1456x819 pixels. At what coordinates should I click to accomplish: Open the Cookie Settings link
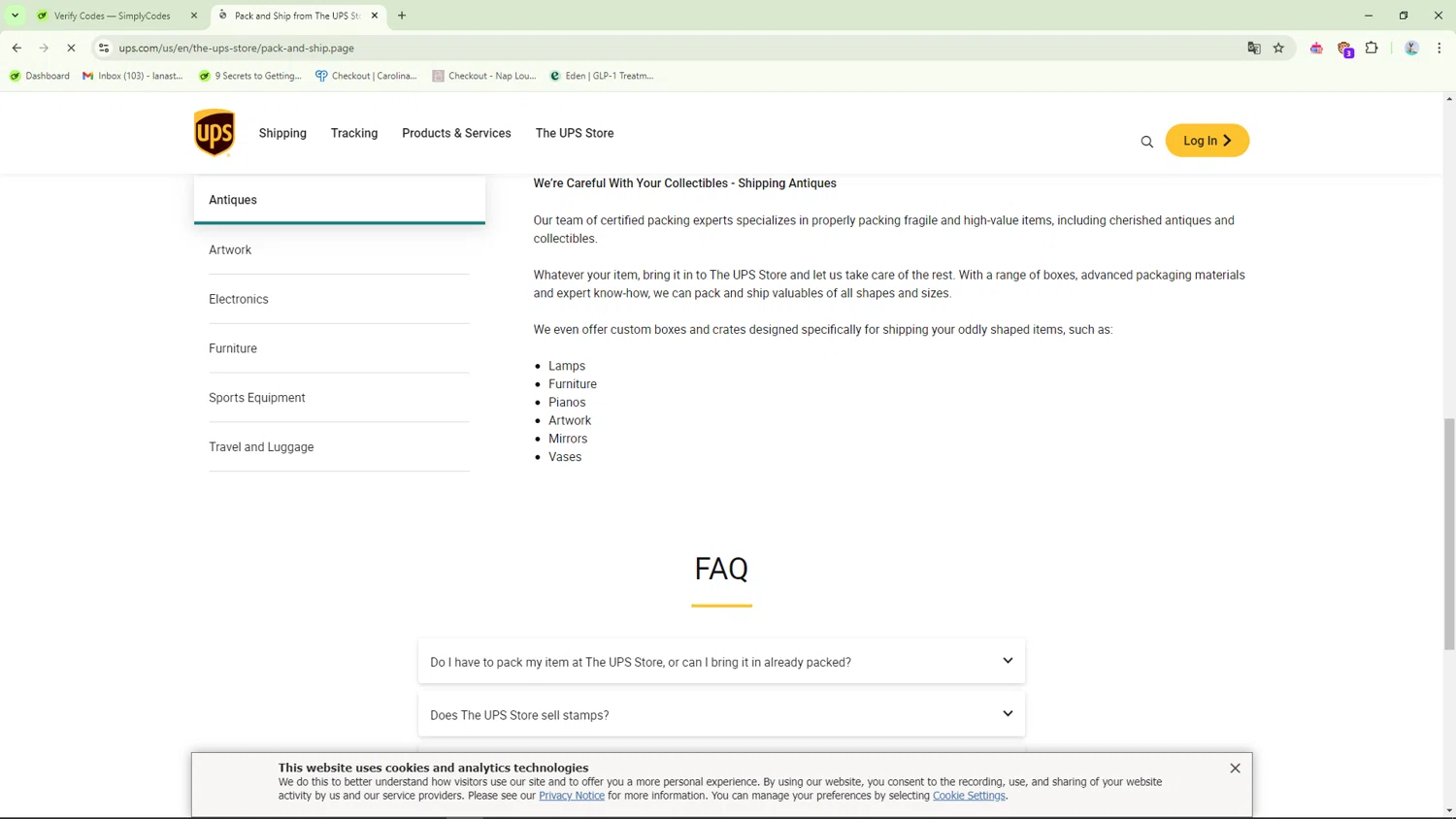pyautogui.click(x=969, y=796)
